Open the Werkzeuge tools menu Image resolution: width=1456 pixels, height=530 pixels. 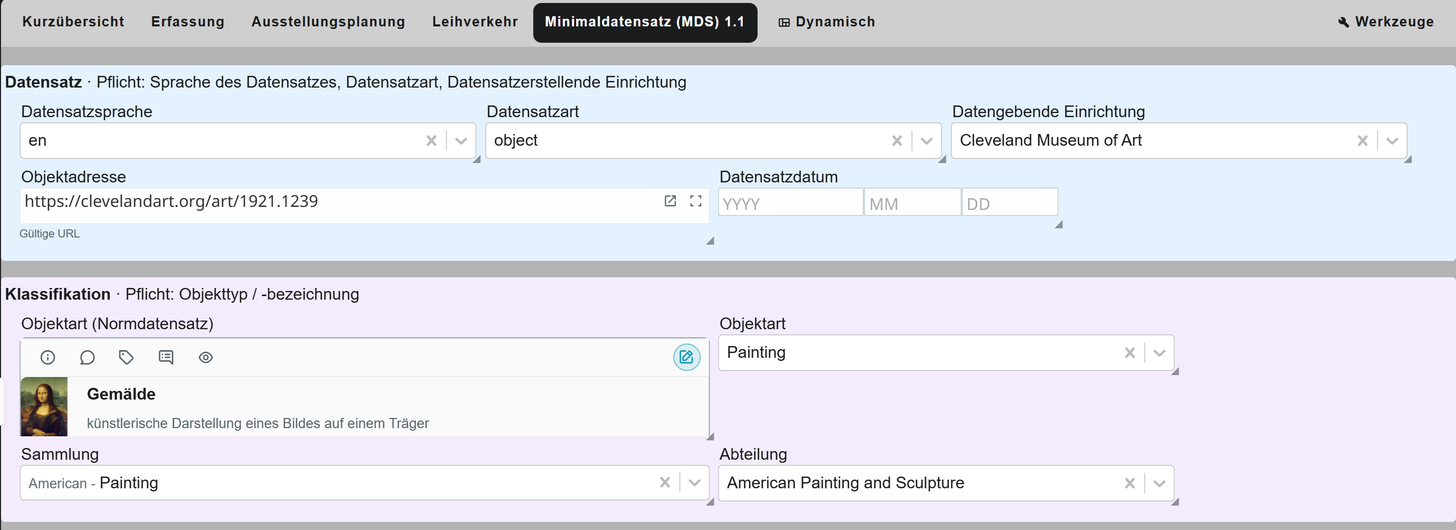click(x=1386, y=22)
